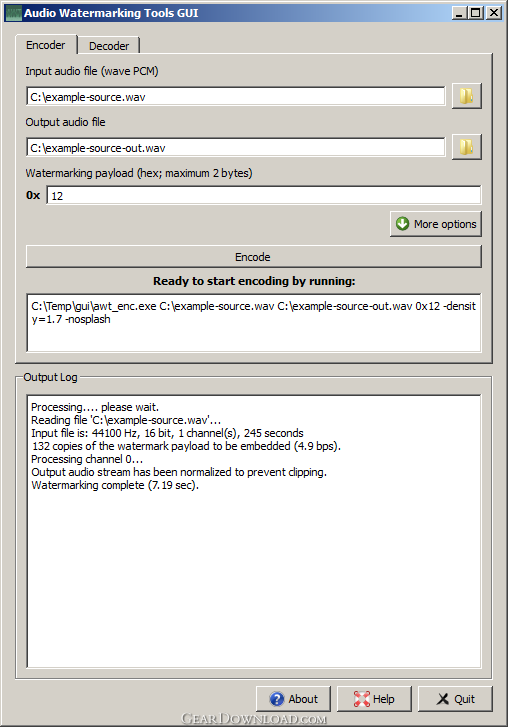Close the Audio Watermarking Tools window
The image size is (508, 727).
pyautogui.click(x=494, y=13)
